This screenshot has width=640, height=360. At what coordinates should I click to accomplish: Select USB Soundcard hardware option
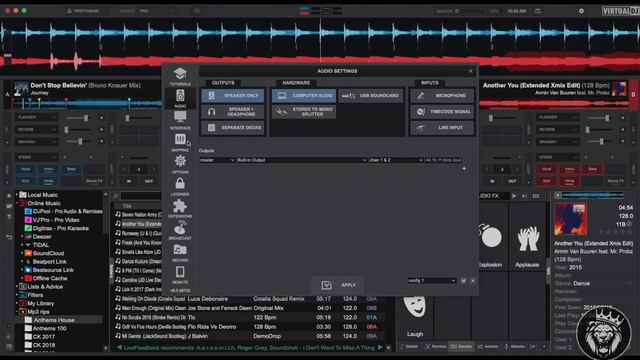371,96
